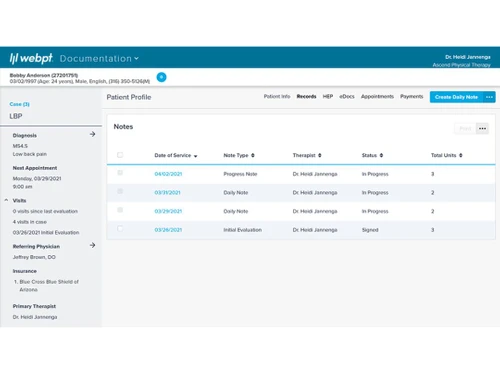Screen dimensions: 500x375
Task: Click the Bobby Anderson patient name
Action: click(x=44, y=75)
